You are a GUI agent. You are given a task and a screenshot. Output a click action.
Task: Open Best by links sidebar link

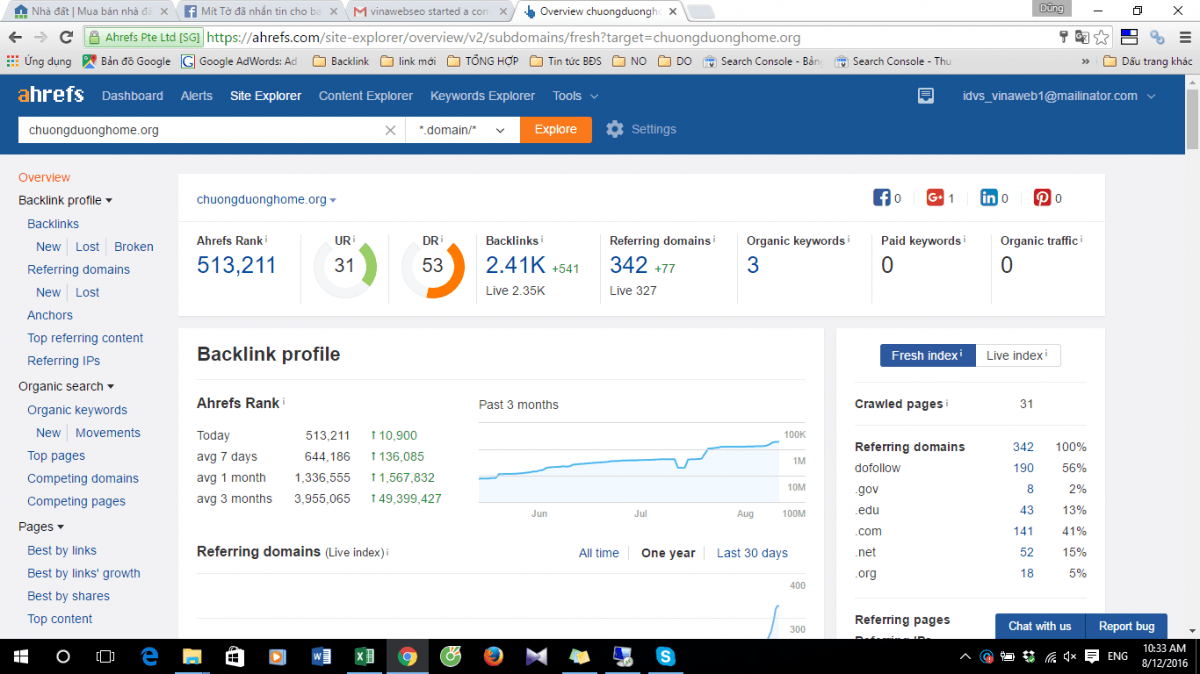(x=62, y=550)
